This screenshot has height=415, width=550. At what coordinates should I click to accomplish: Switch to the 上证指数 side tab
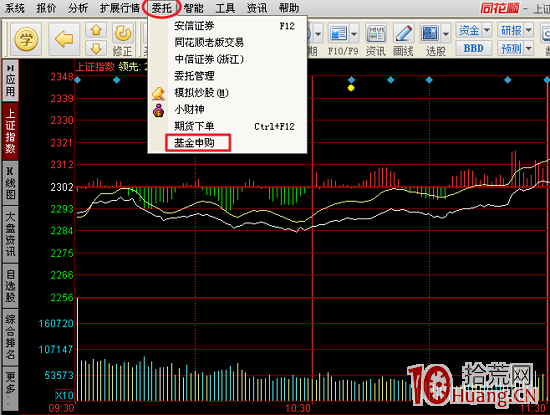coord(11,131)
